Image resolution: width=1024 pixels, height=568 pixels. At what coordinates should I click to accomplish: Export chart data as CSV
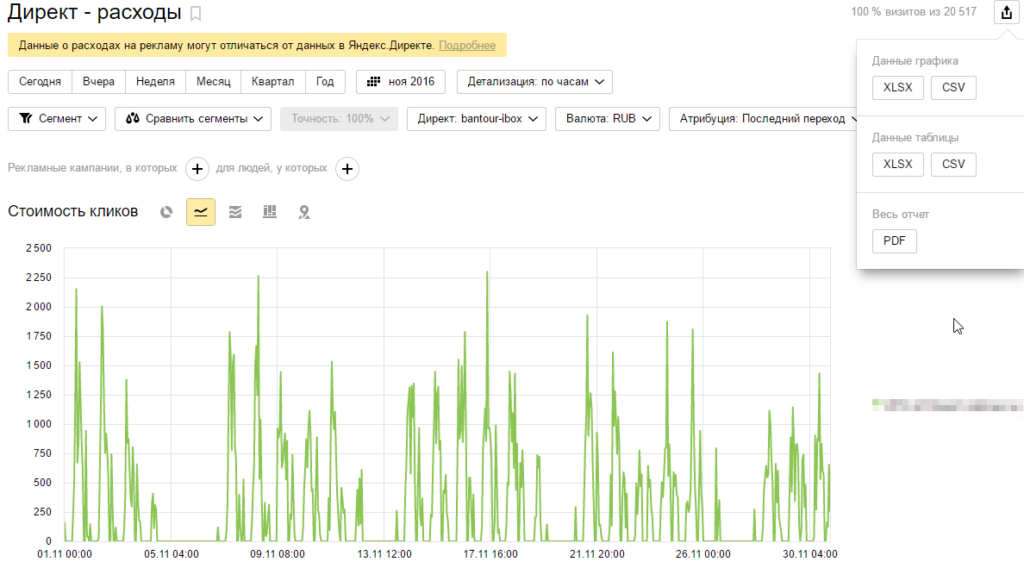tap(953, 87)
